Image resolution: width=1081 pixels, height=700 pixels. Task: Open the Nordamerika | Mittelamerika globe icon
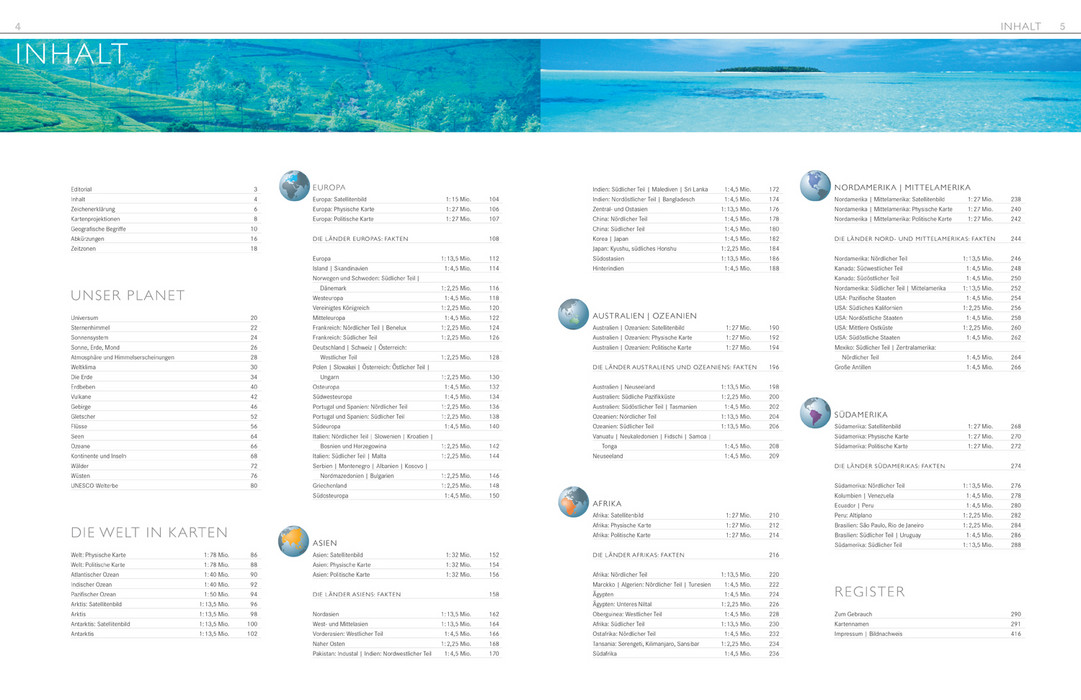click(816, 186)
